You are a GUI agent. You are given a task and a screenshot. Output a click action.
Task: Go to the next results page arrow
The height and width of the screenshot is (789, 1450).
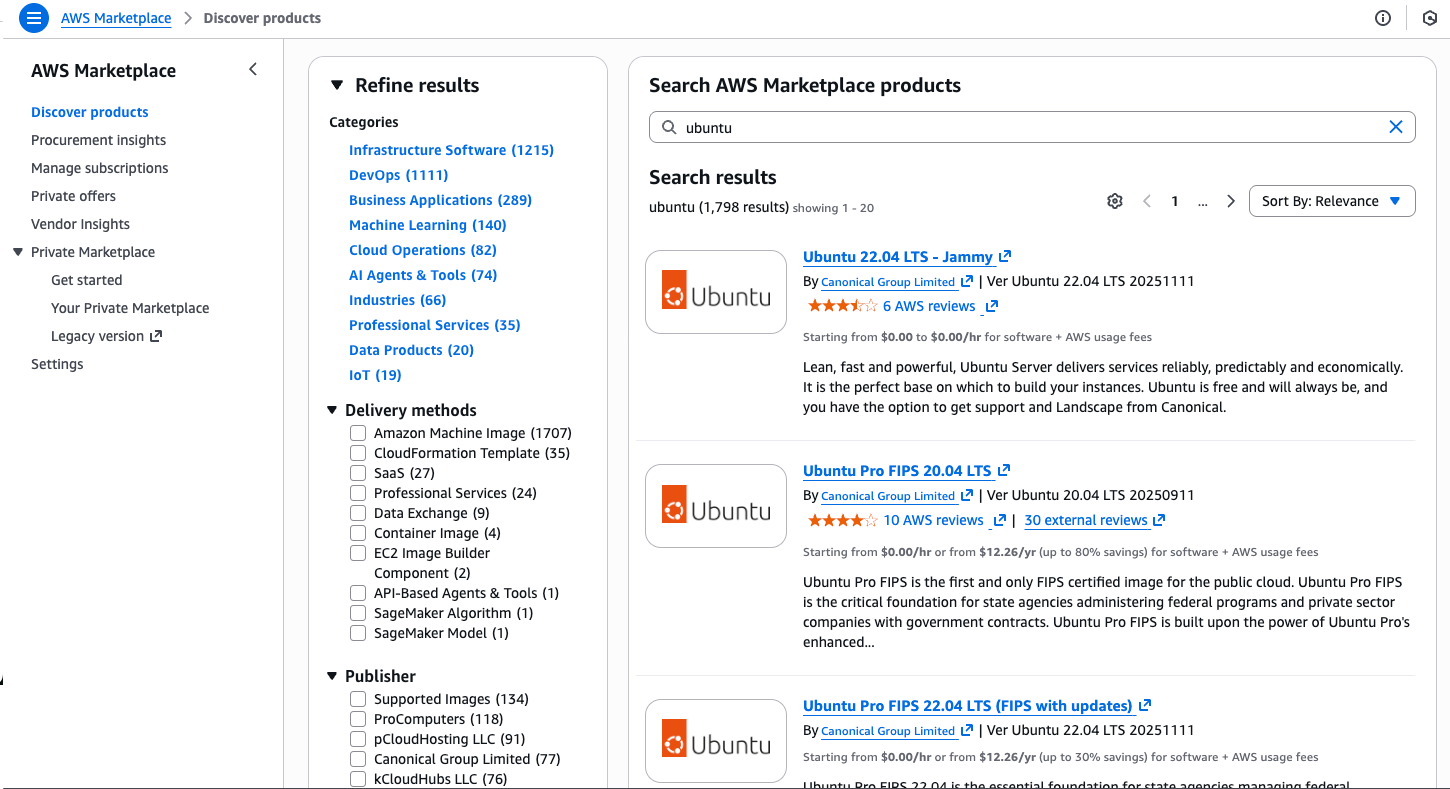pyautogui.click(x=1230, y=200)
